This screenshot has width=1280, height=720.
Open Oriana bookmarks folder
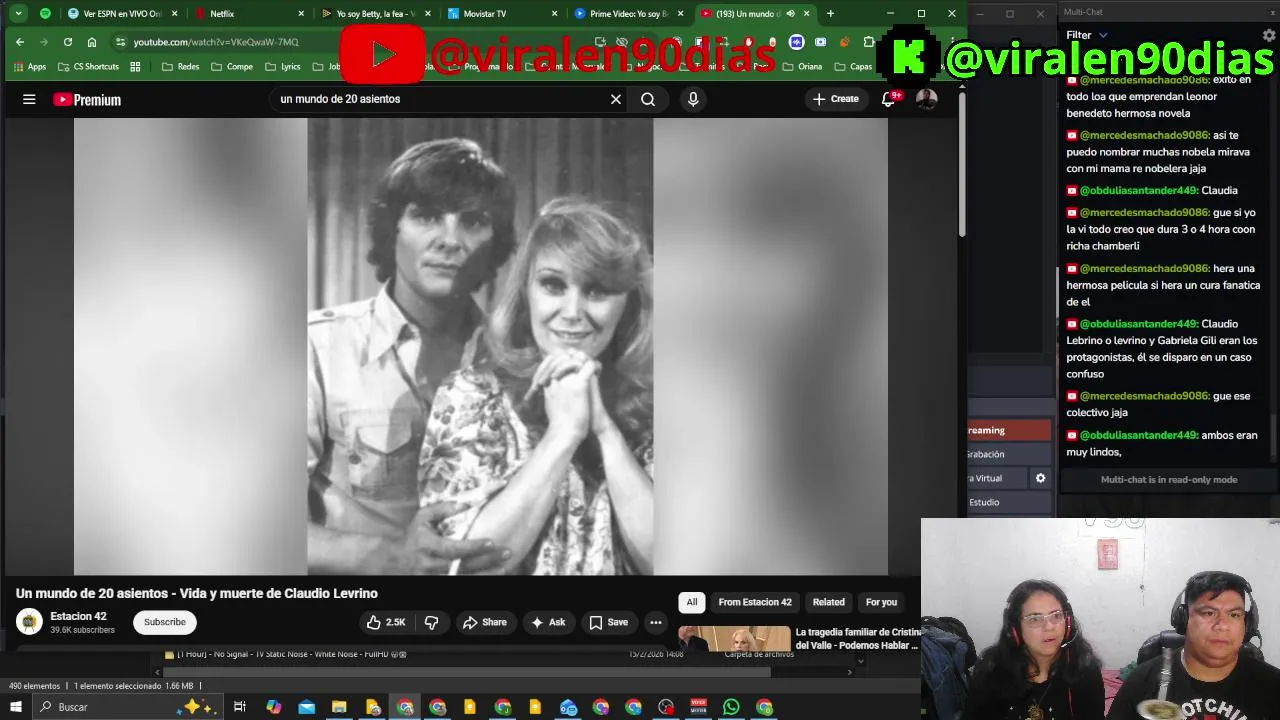[802, 67]
